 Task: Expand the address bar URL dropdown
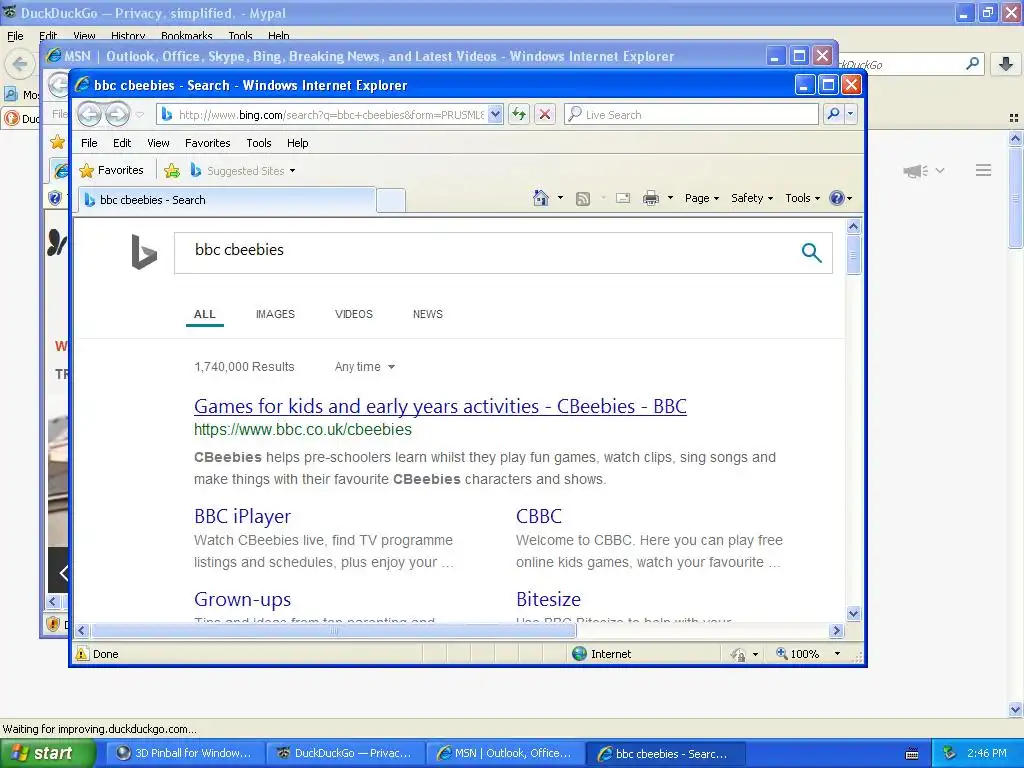coord(496,114)
